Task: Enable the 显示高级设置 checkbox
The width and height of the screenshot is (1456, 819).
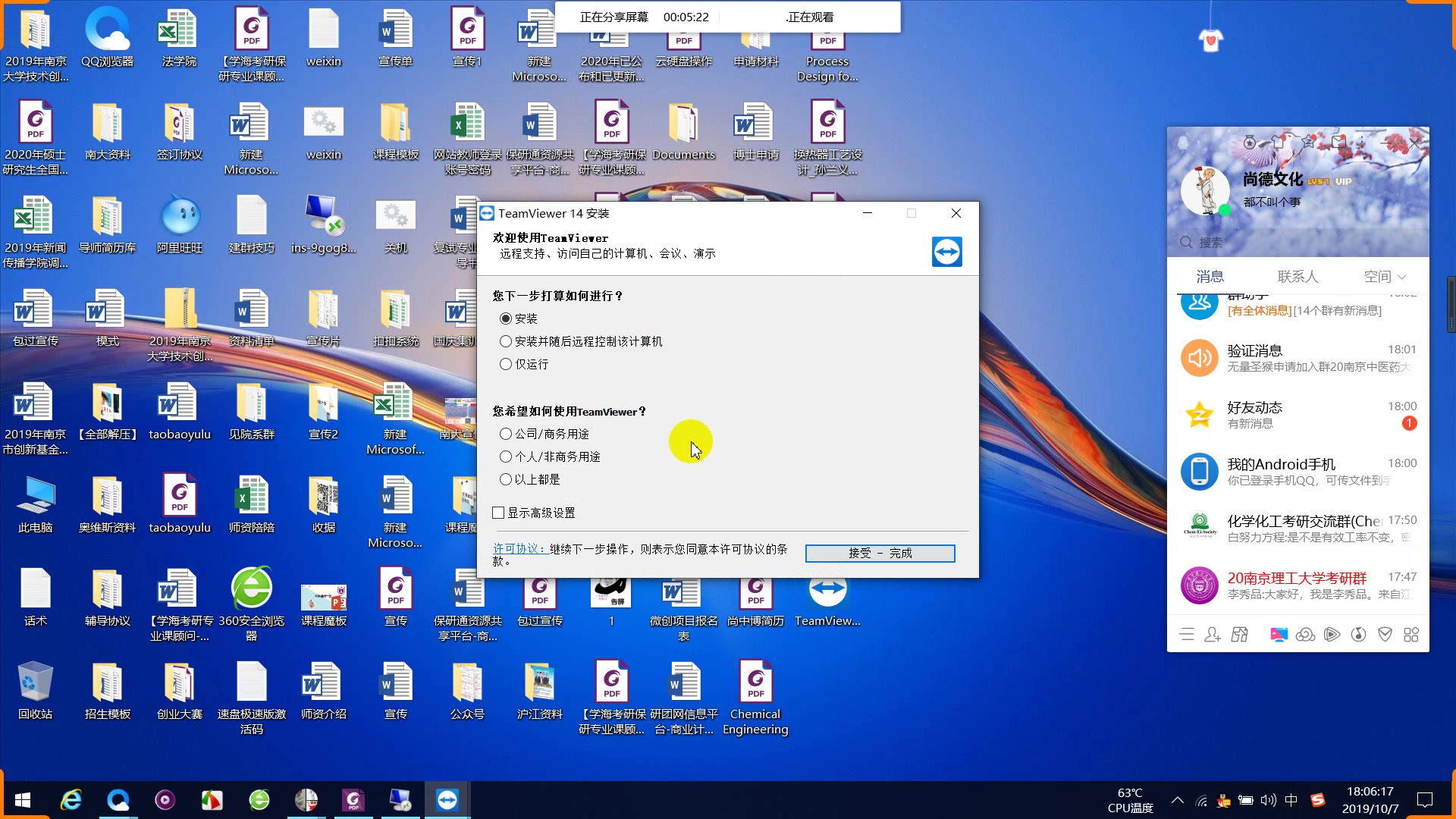Action: point(498,513)
